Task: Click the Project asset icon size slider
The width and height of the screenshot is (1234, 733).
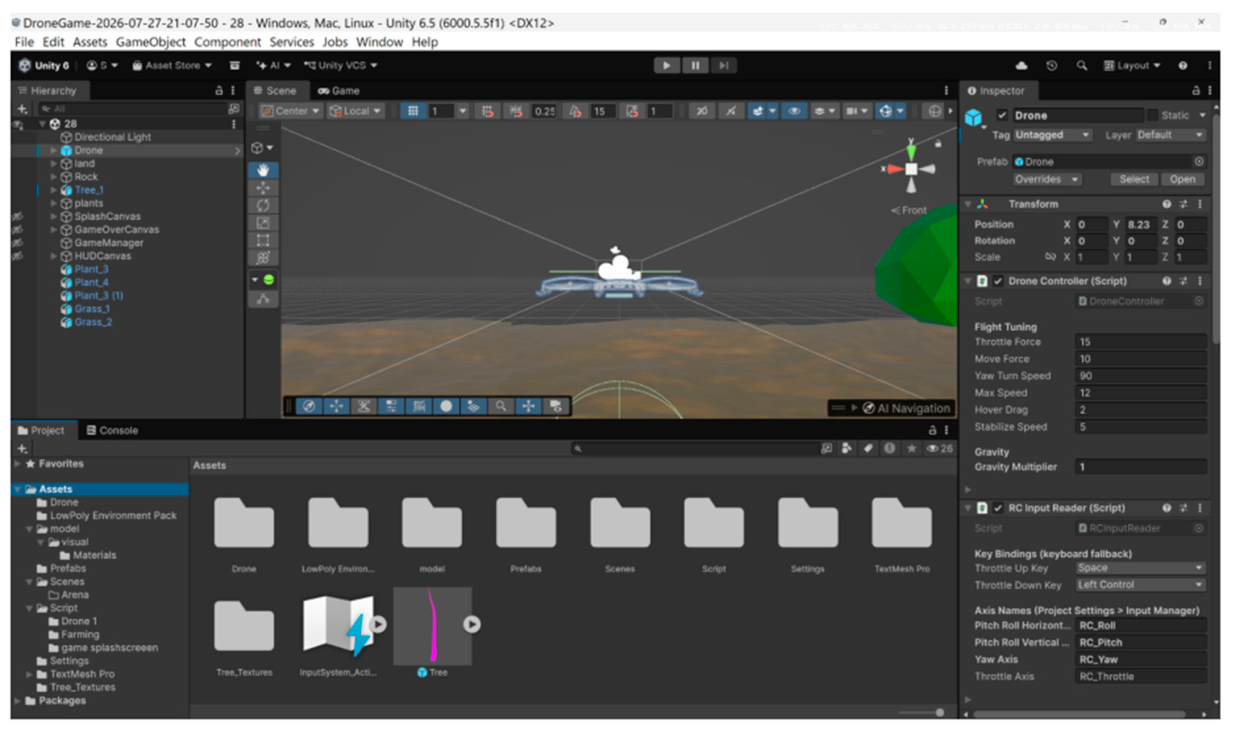Action: point(922,713)
